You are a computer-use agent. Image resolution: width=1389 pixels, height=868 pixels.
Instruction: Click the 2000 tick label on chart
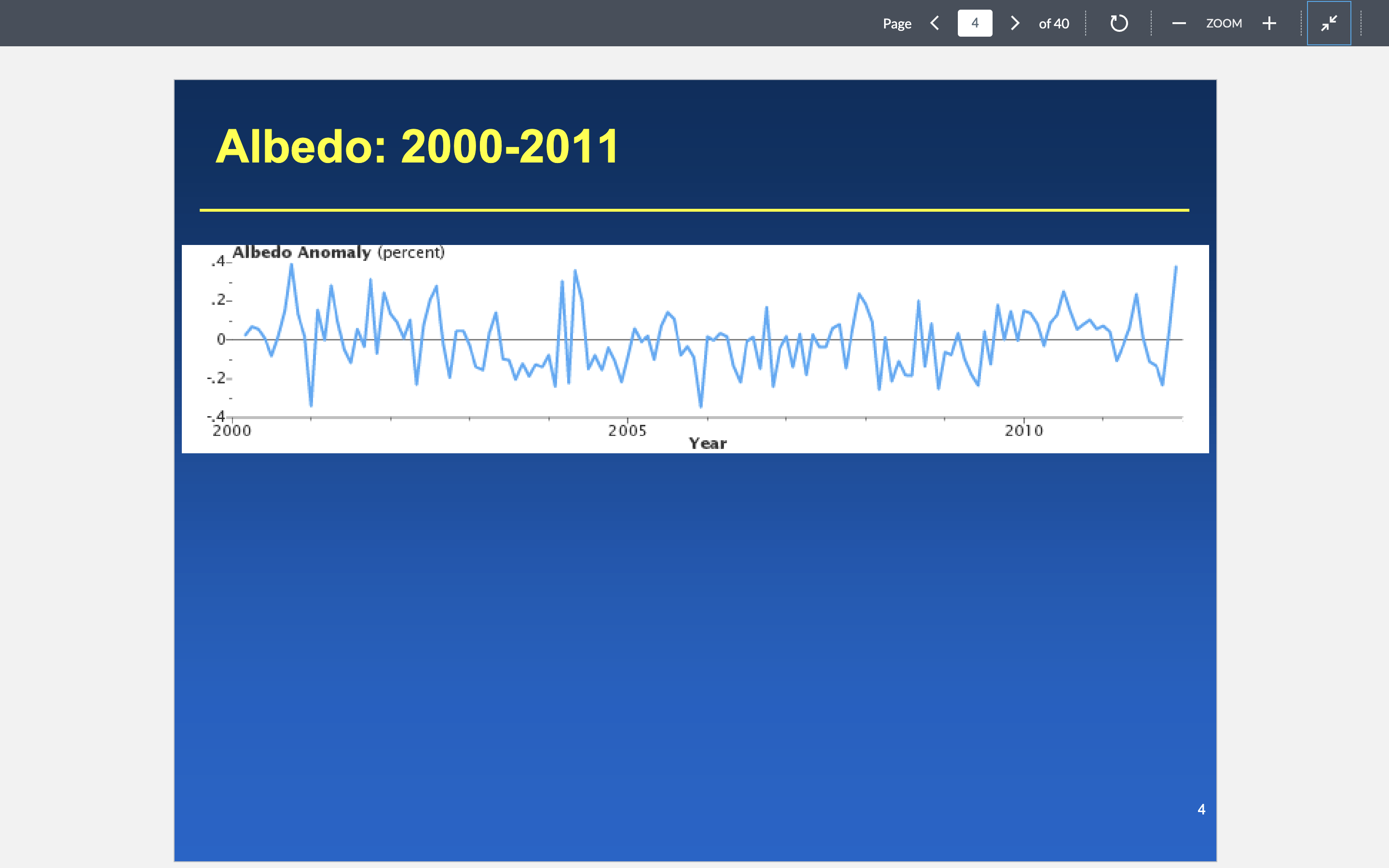click(232, 431)
